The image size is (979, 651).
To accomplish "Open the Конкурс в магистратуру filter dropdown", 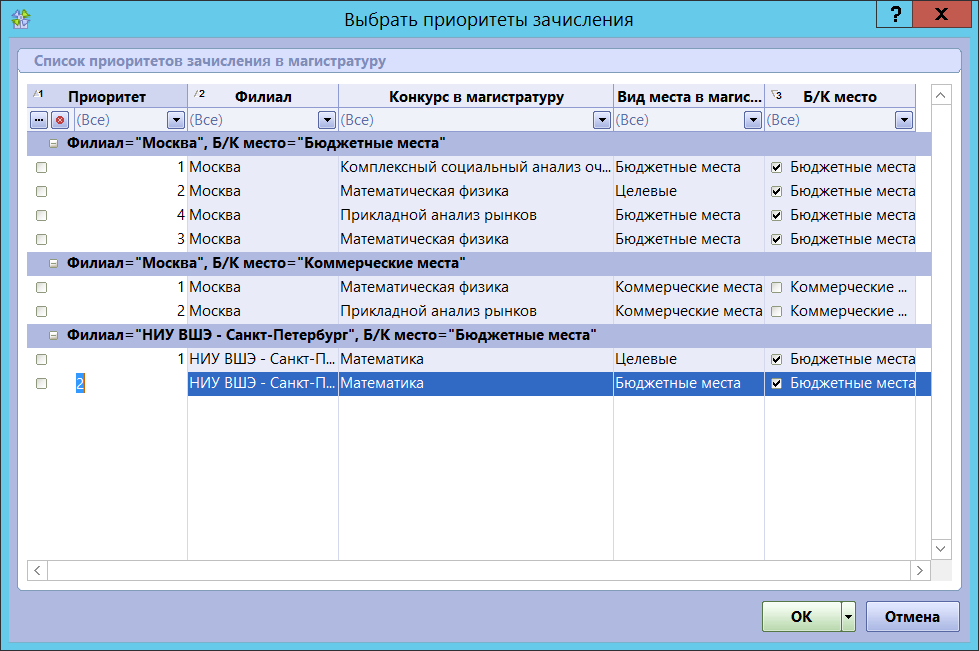I will [601, 120].
